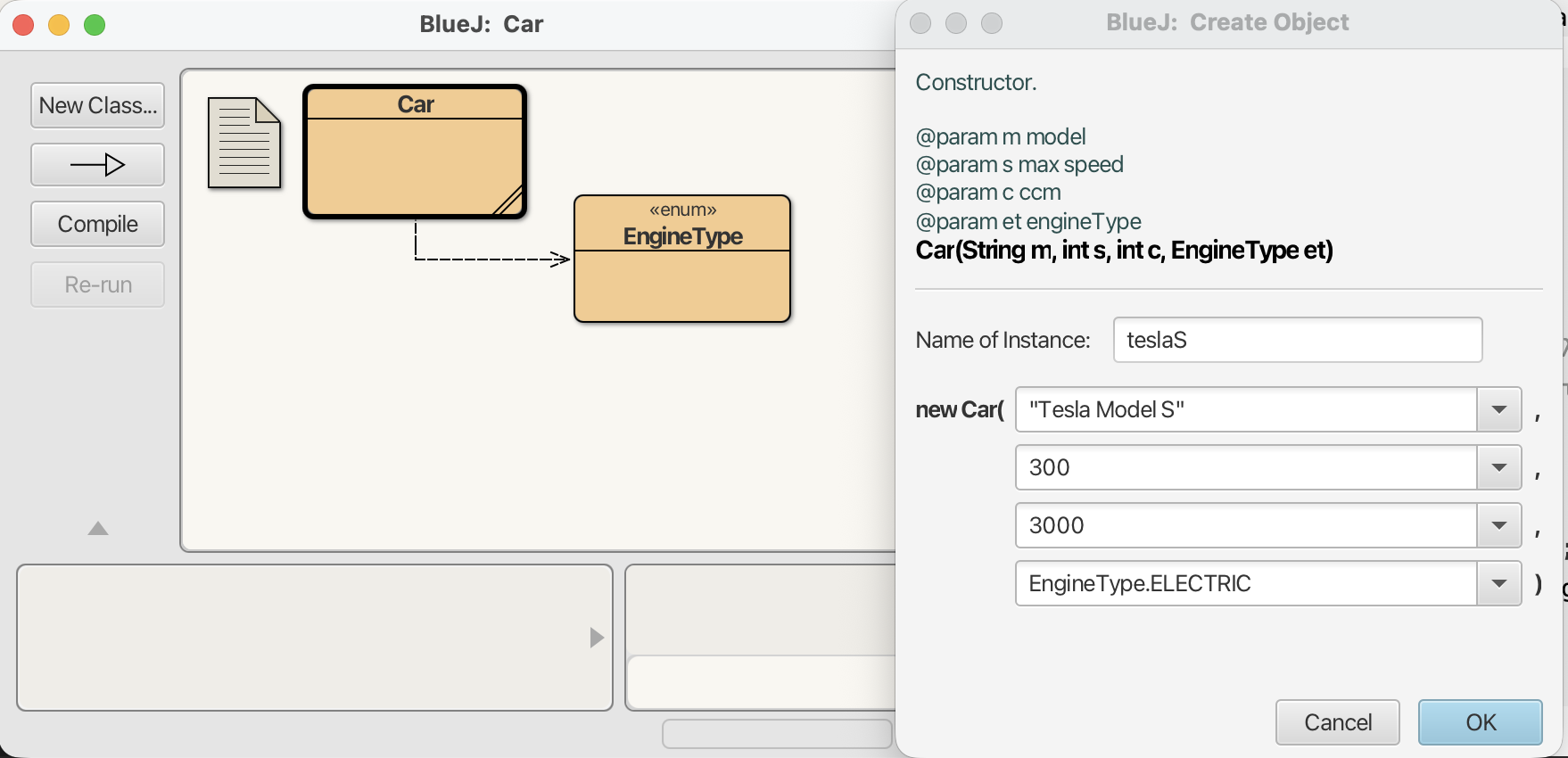
Task: Click the README text file icon
Action: 243,143
